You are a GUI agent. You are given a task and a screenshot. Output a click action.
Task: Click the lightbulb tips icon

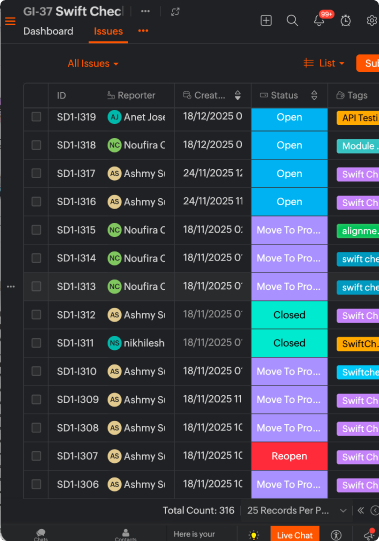254,535
